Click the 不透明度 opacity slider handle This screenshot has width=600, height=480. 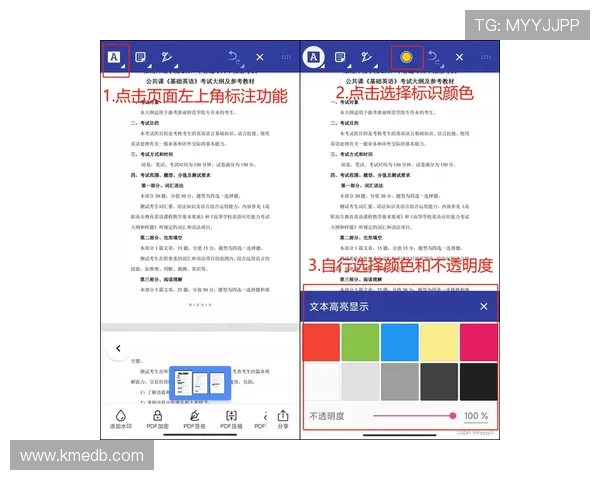453,416
